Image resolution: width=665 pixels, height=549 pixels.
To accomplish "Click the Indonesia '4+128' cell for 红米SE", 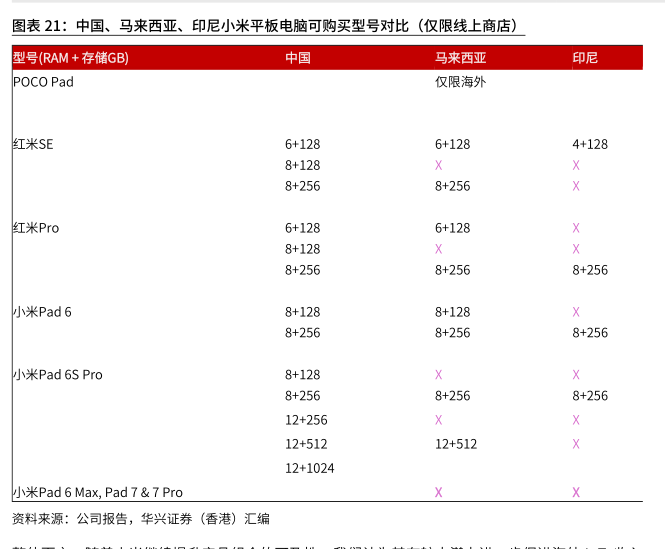I will point(590,144).
